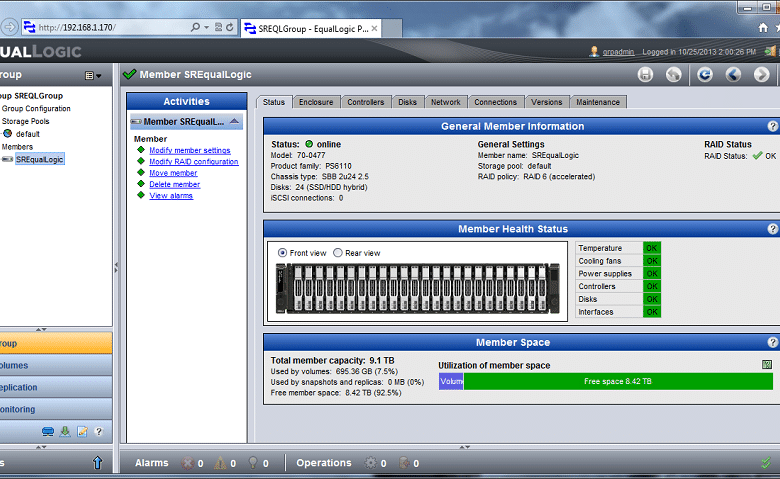Open the Versions tab
This screenshot has height=479, width=780.
[547, 102]
